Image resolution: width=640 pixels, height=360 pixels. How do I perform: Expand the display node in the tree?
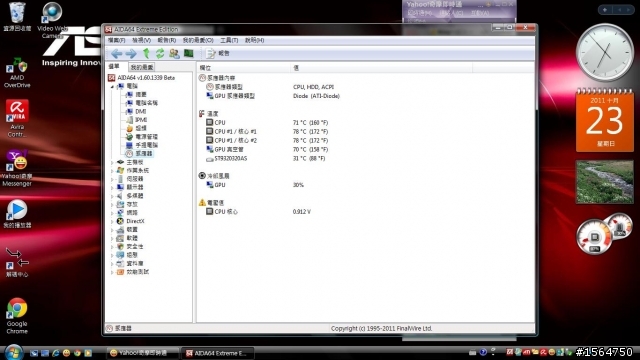click(112, 187)
